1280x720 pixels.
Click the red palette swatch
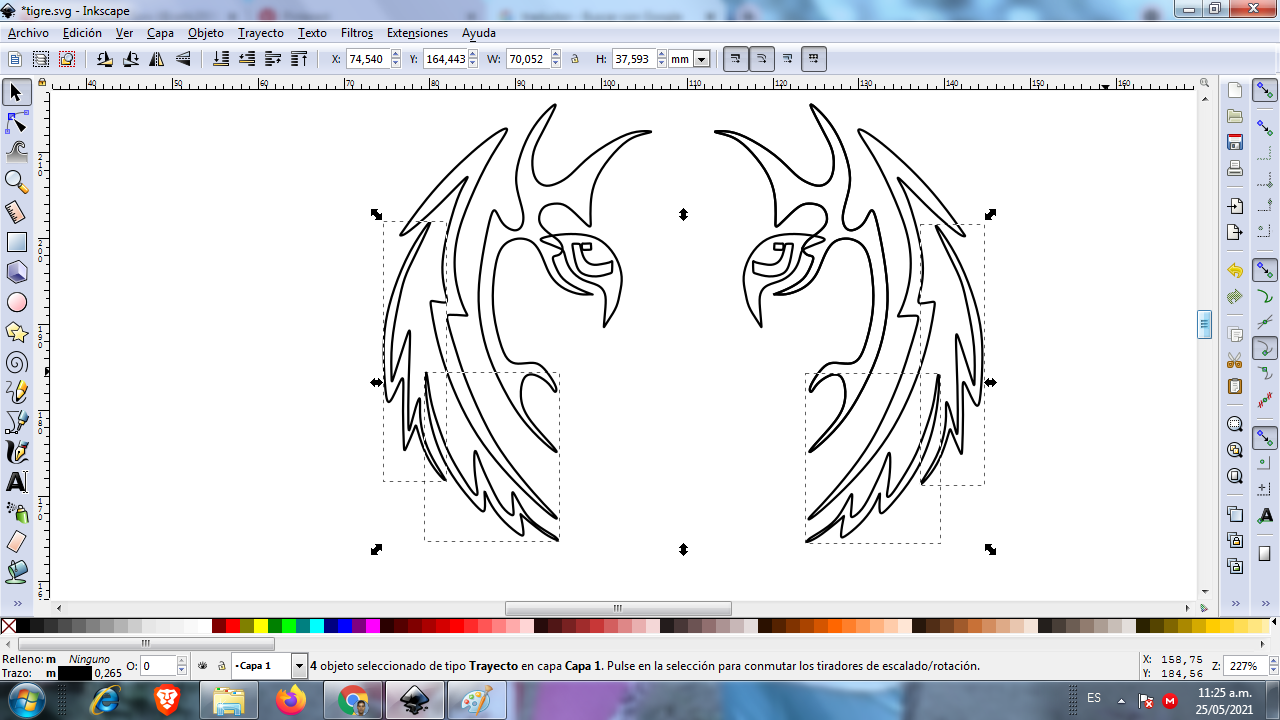(233, 626)
